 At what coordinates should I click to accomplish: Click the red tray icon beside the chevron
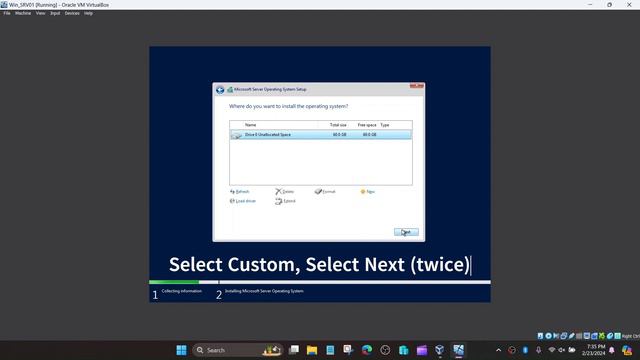tap(512, 350)
